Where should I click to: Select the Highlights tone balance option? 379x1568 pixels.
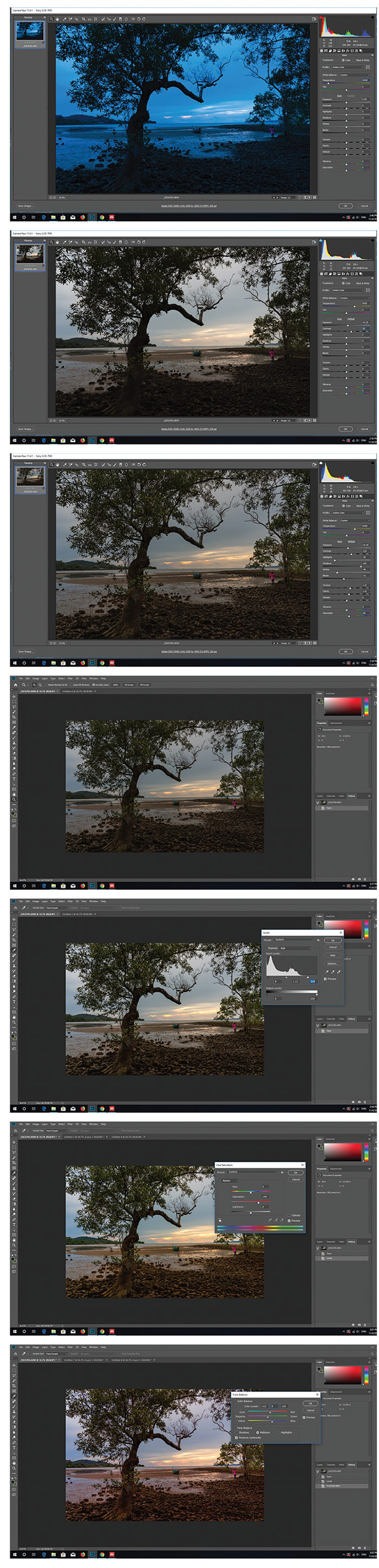[279, 1432]
